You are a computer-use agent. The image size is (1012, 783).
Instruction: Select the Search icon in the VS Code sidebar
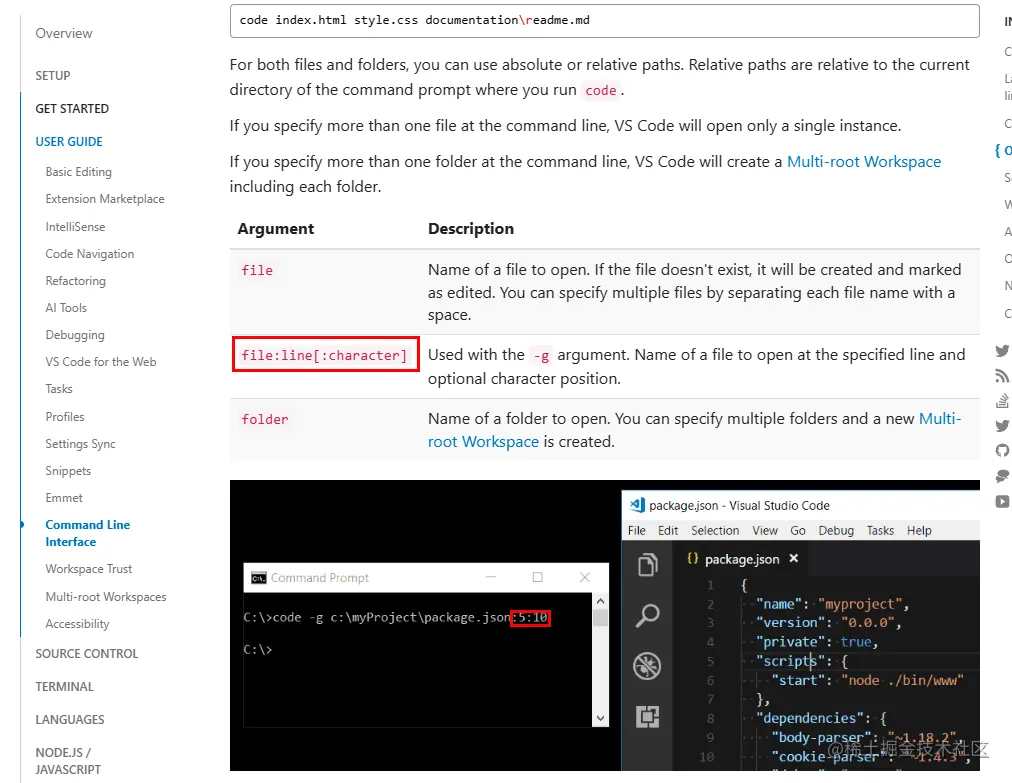(646, 612)
